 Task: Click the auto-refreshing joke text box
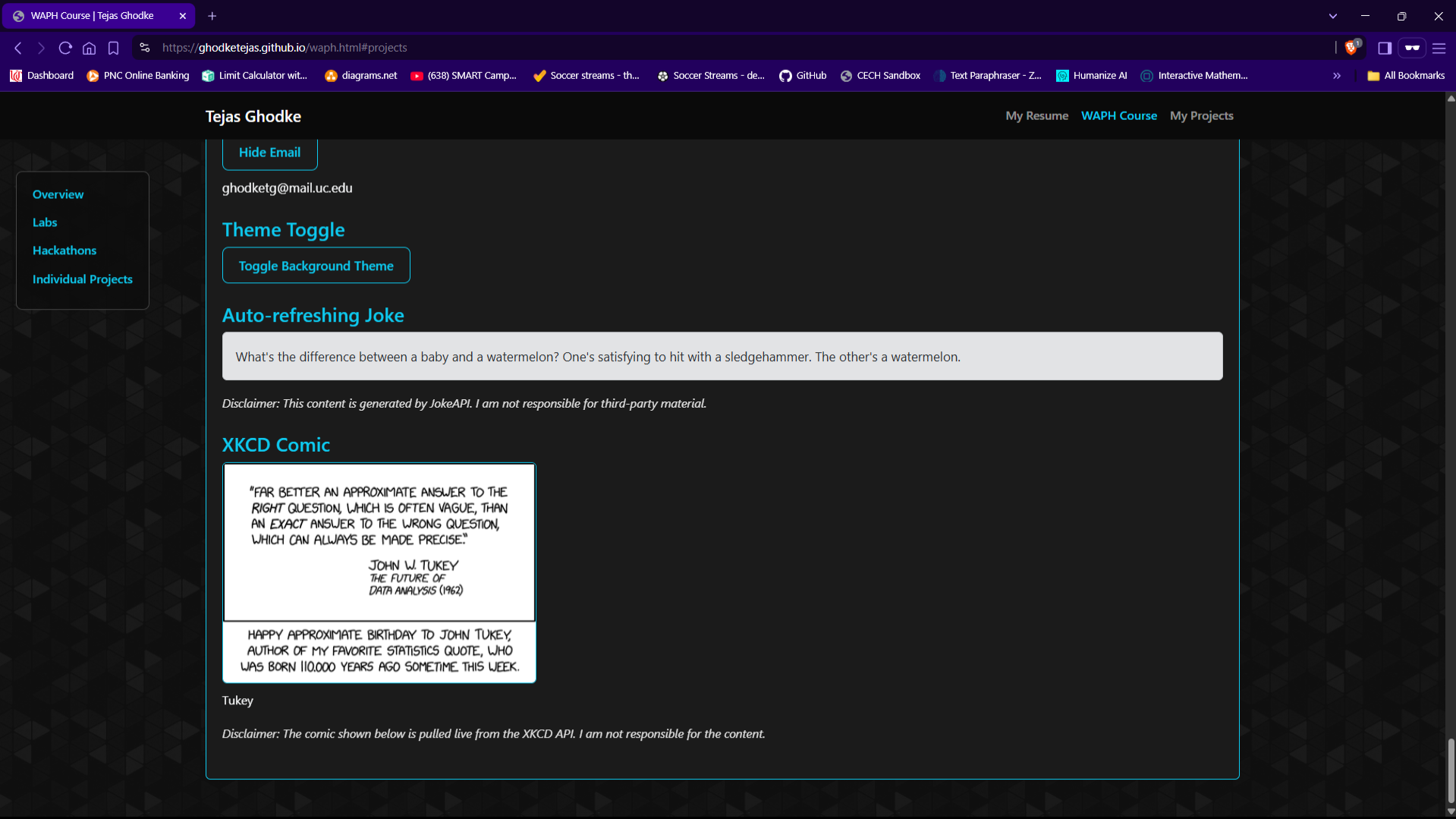click(722, 357)
